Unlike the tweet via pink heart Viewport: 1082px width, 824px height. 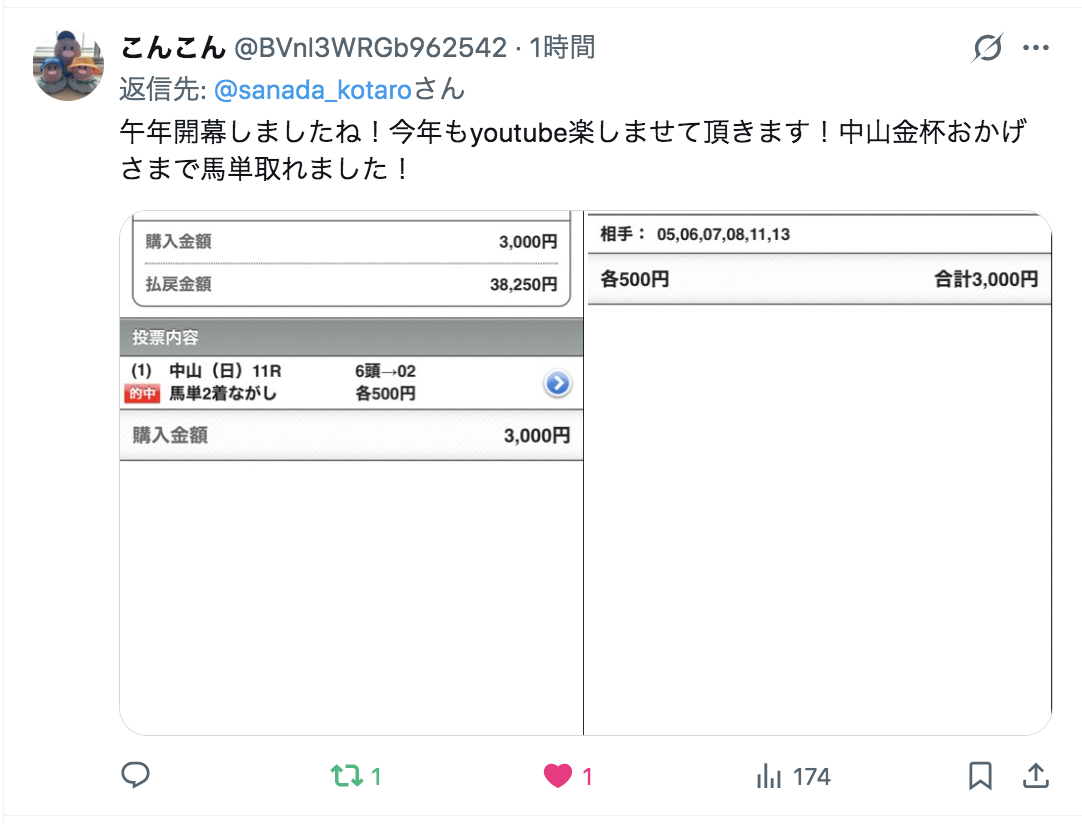(x=558, y=776)
